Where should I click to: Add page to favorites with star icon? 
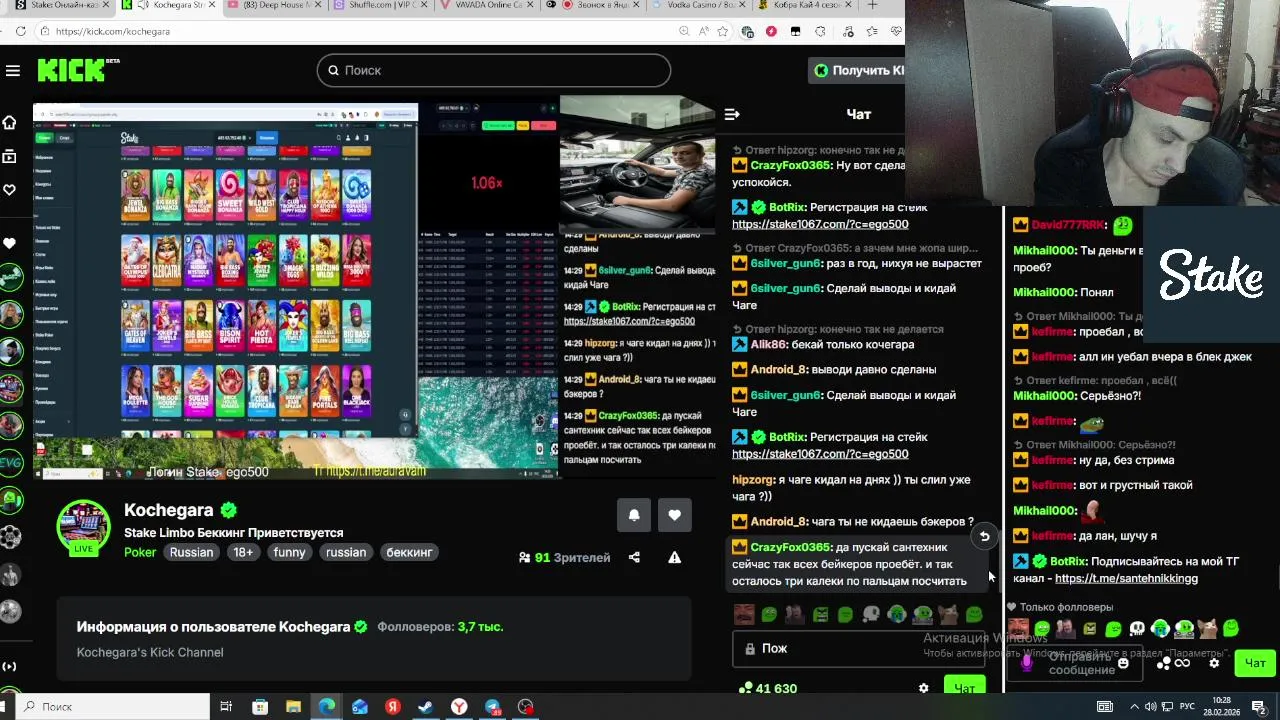[x=723, y=31]
